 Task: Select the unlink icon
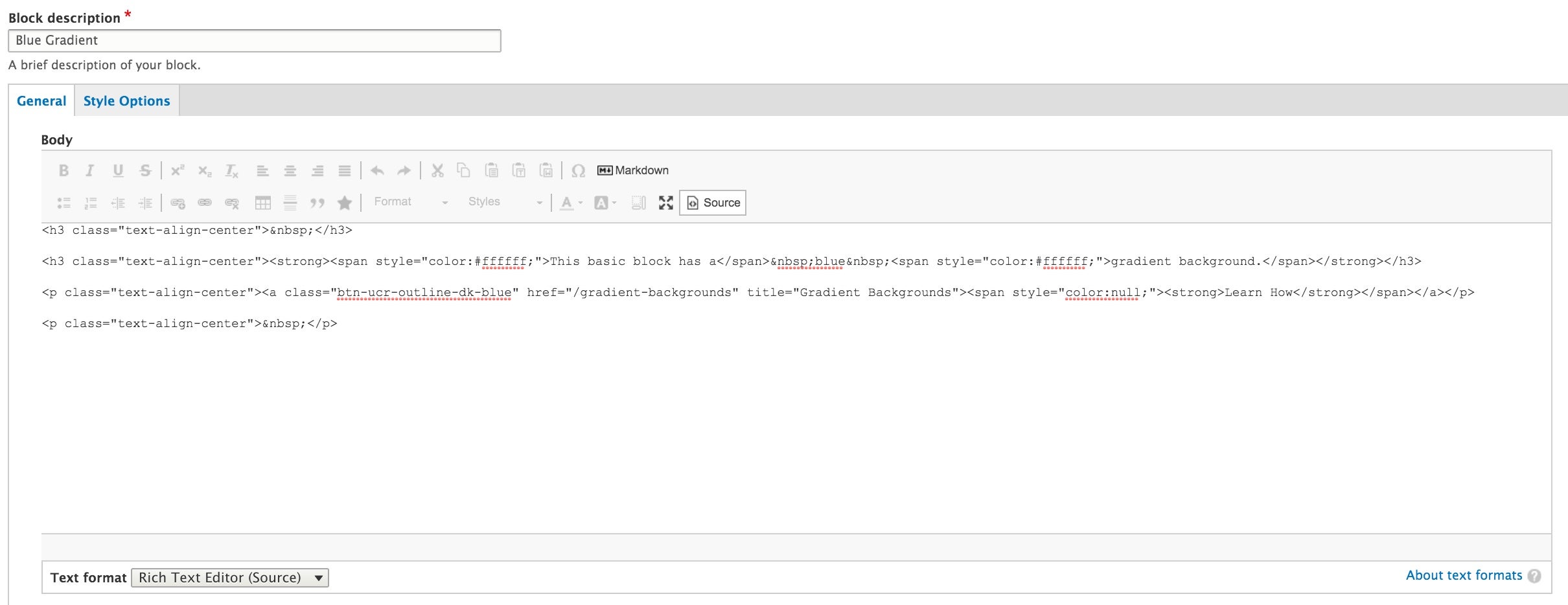coord(232,202)
